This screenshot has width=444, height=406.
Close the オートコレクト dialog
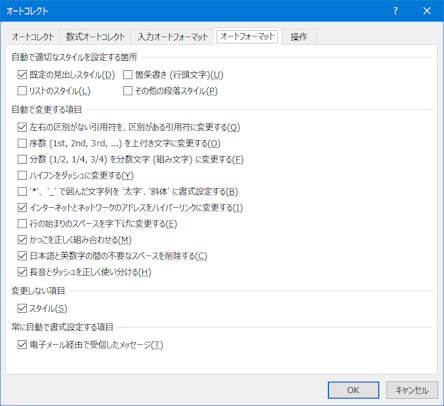coord(427,11)
